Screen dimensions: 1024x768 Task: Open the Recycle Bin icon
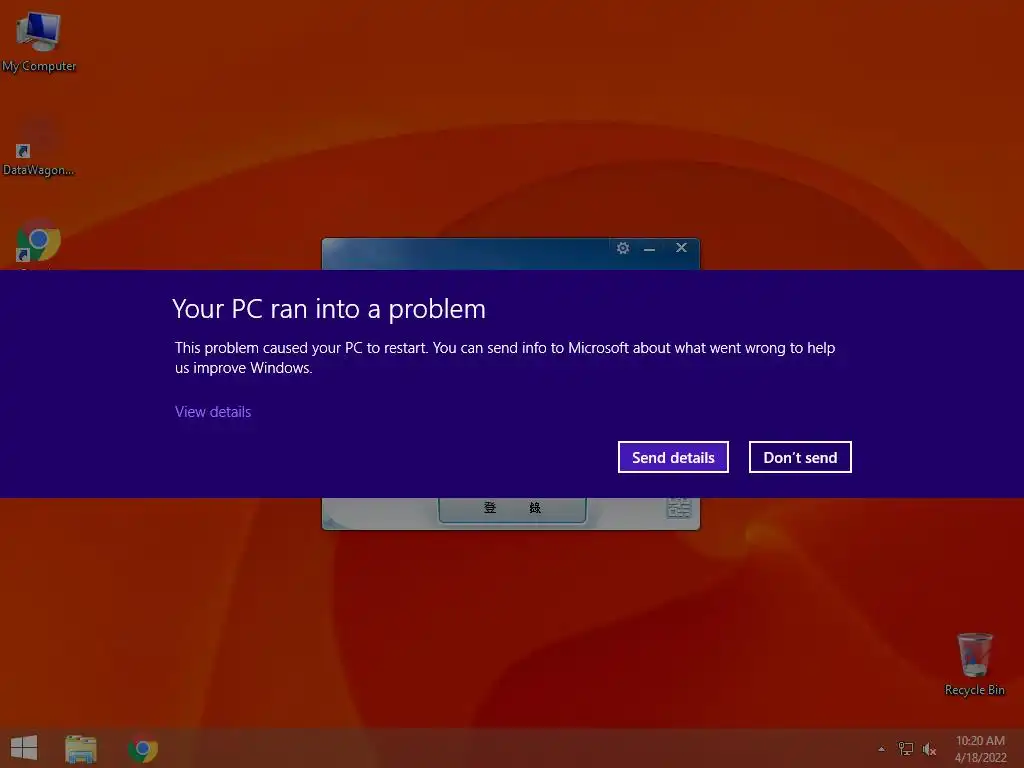[x=974, y=664]
